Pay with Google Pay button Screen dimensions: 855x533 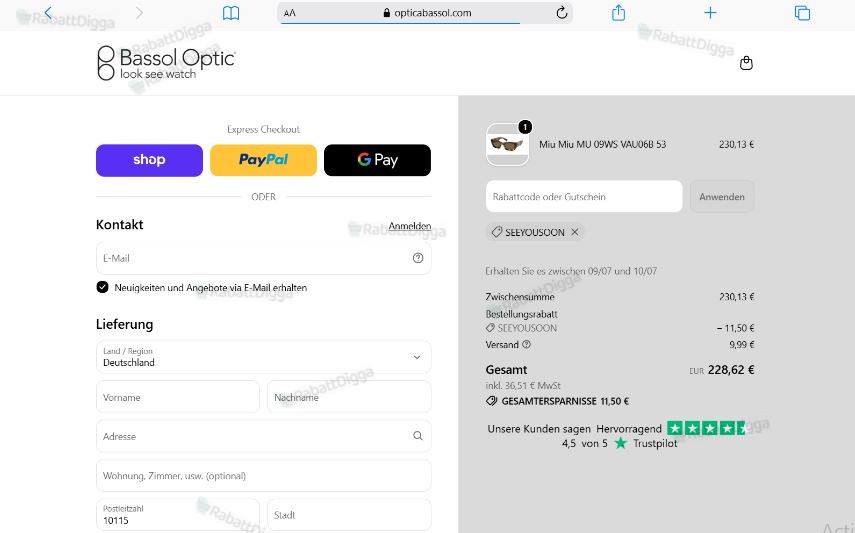click(377, 160)
